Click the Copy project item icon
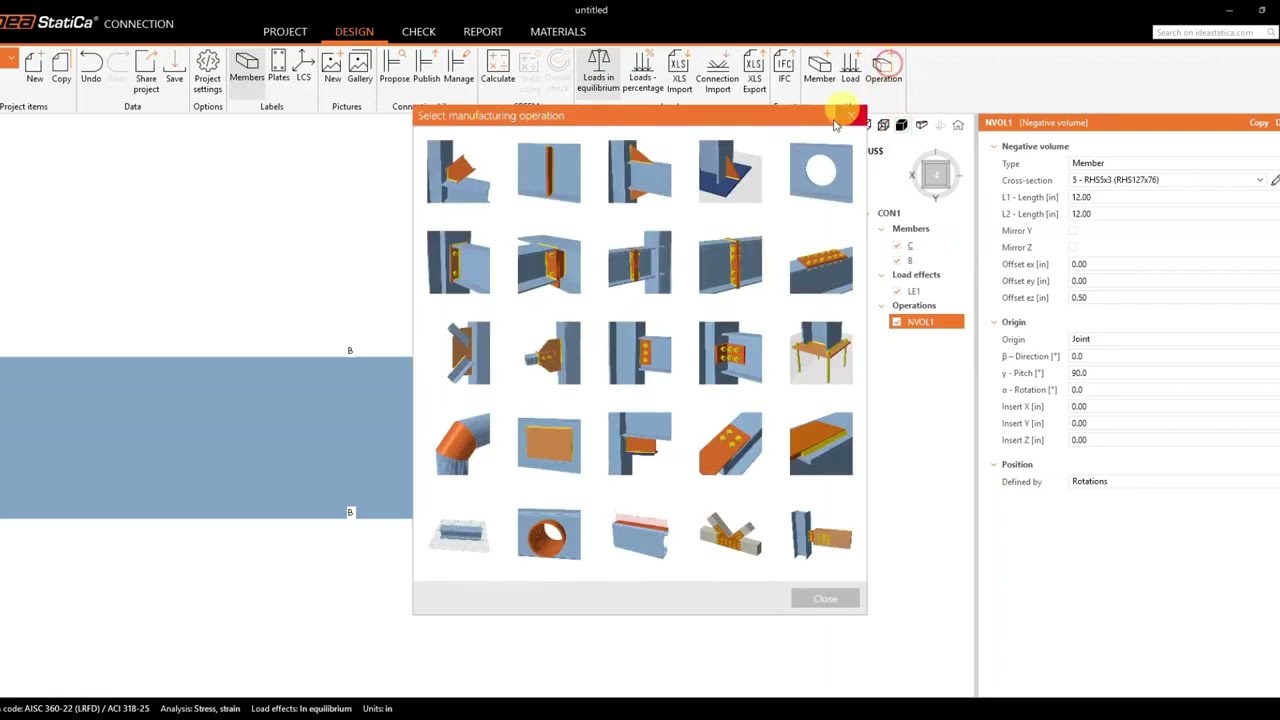This screenshot has height=720, width=1280. click(61, 68)
